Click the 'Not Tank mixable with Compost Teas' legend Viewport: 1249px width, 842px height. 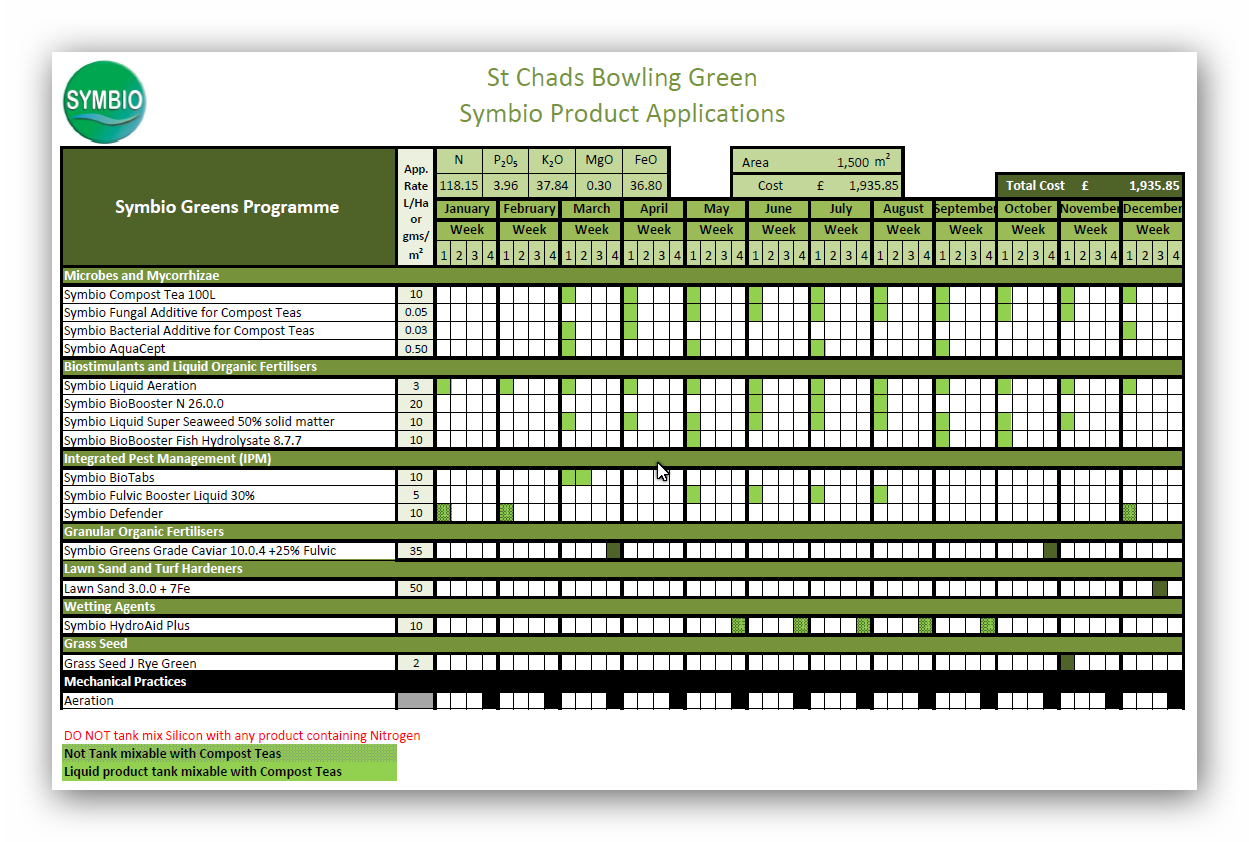pos(229,754)
